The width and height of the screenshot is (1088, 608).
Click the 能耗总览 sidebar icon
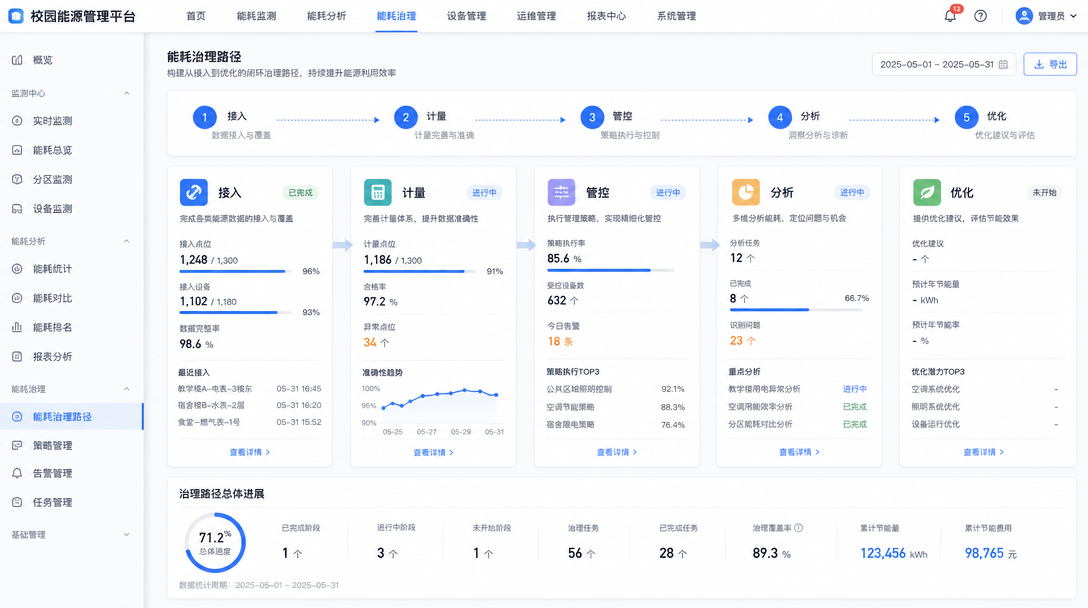click(17, 150)
